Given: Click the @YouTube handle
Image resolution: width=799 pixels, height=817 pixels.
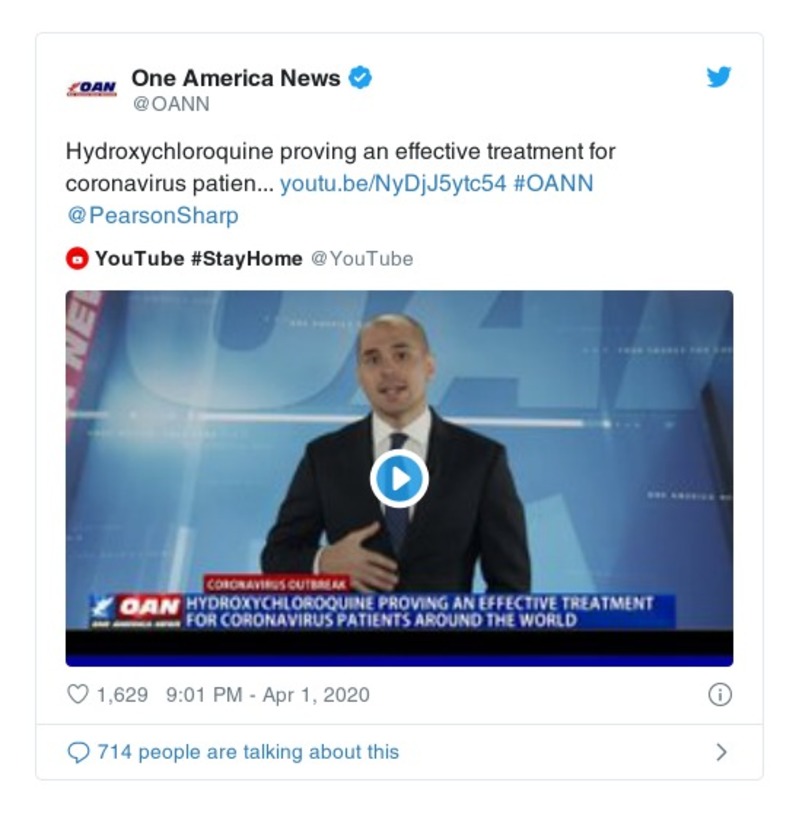Looking at the screenshot, I should coord(362,259).
